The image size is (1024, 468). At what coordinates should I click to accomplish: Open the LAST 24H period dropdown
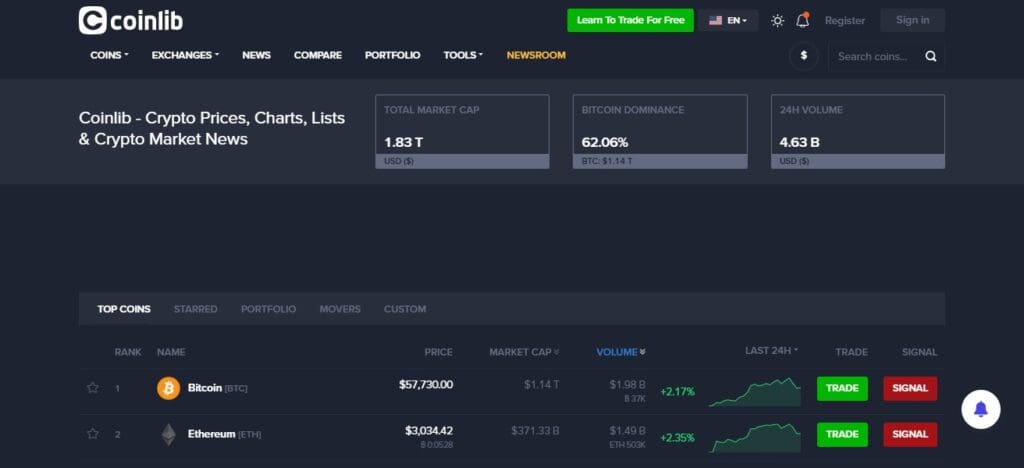(771, 351)
